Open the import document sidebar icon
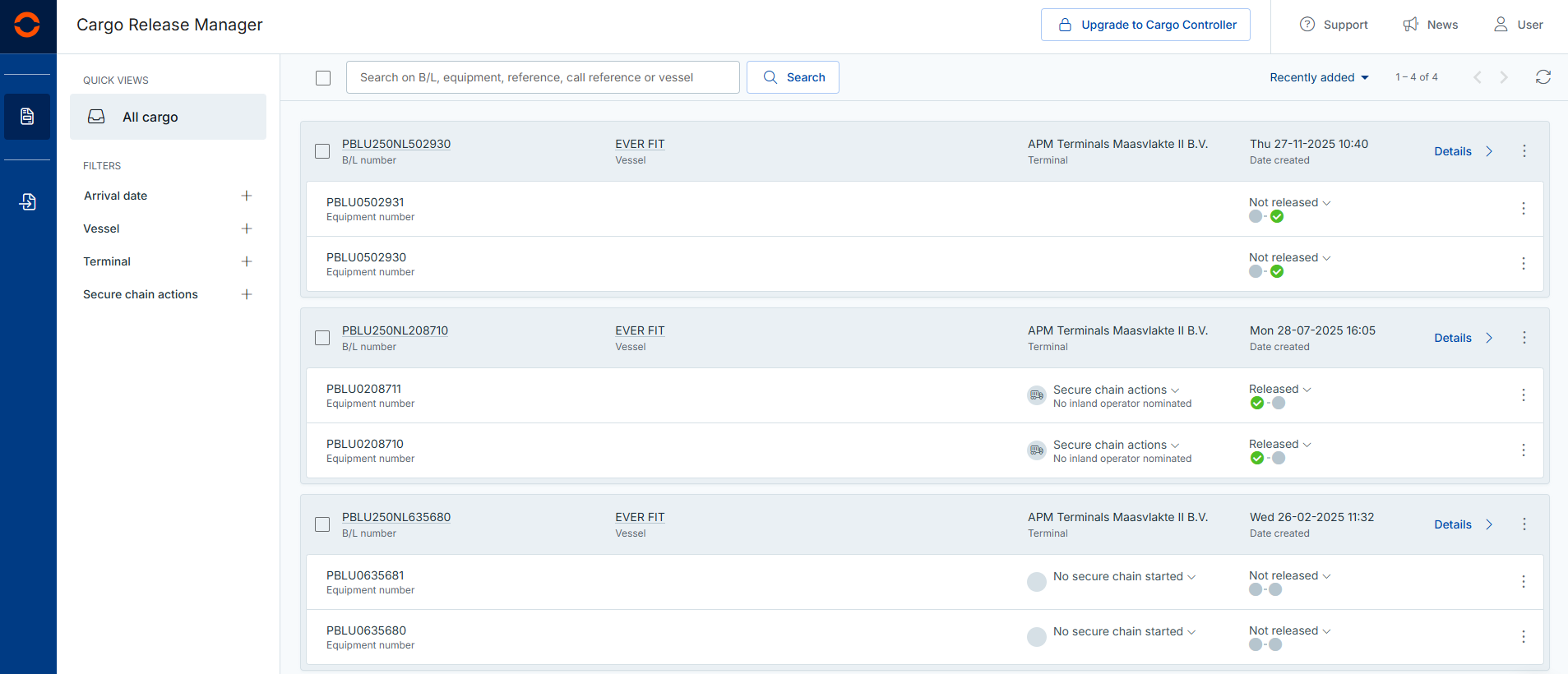 pyautogui.click(x=27, y=201)
